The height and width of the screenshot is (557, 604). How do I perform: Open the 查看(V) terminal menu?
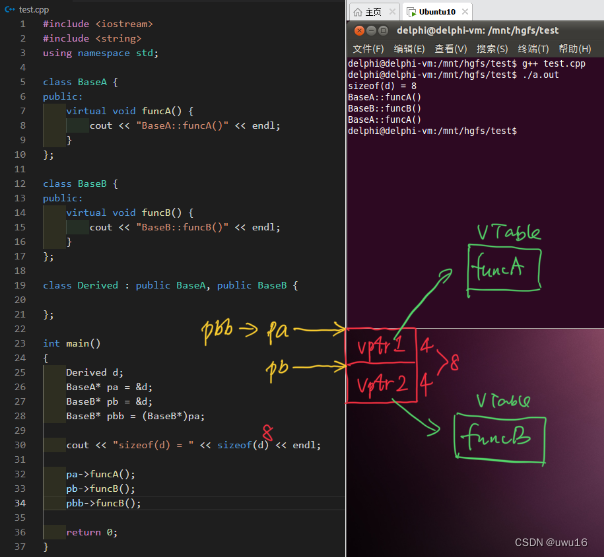point(450,49)
